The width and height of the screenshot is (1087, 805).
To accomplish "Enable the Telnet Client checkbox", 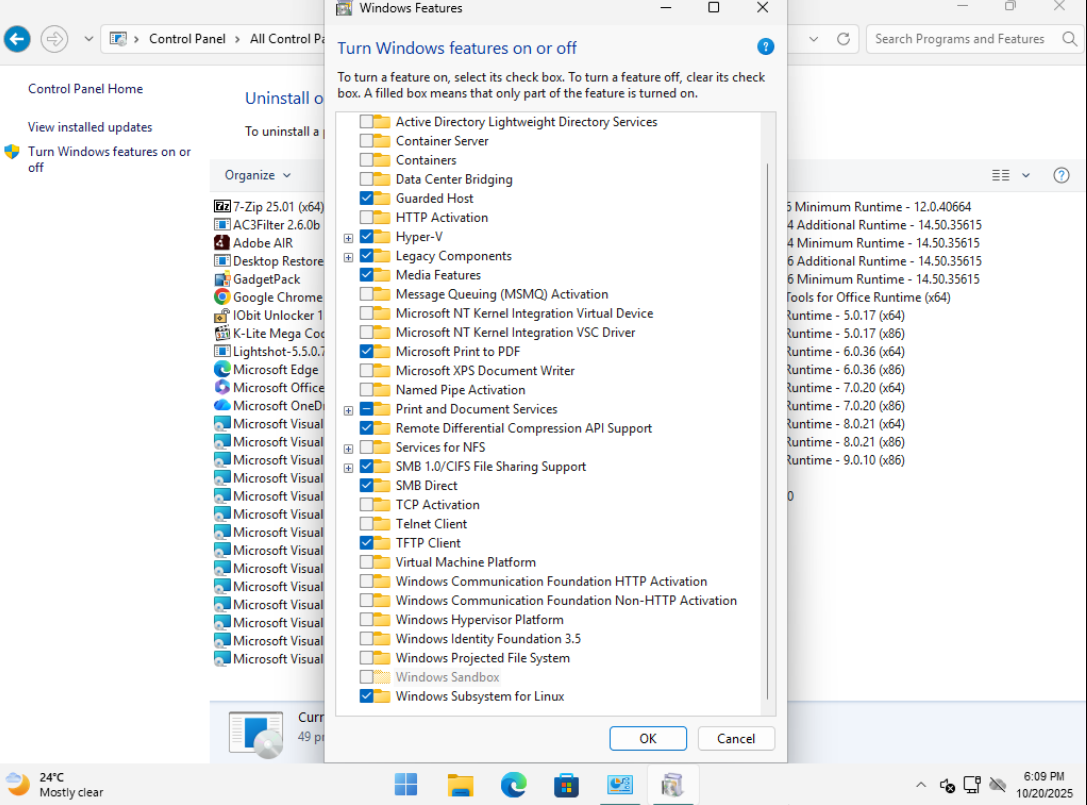I will tap(367, 524).
